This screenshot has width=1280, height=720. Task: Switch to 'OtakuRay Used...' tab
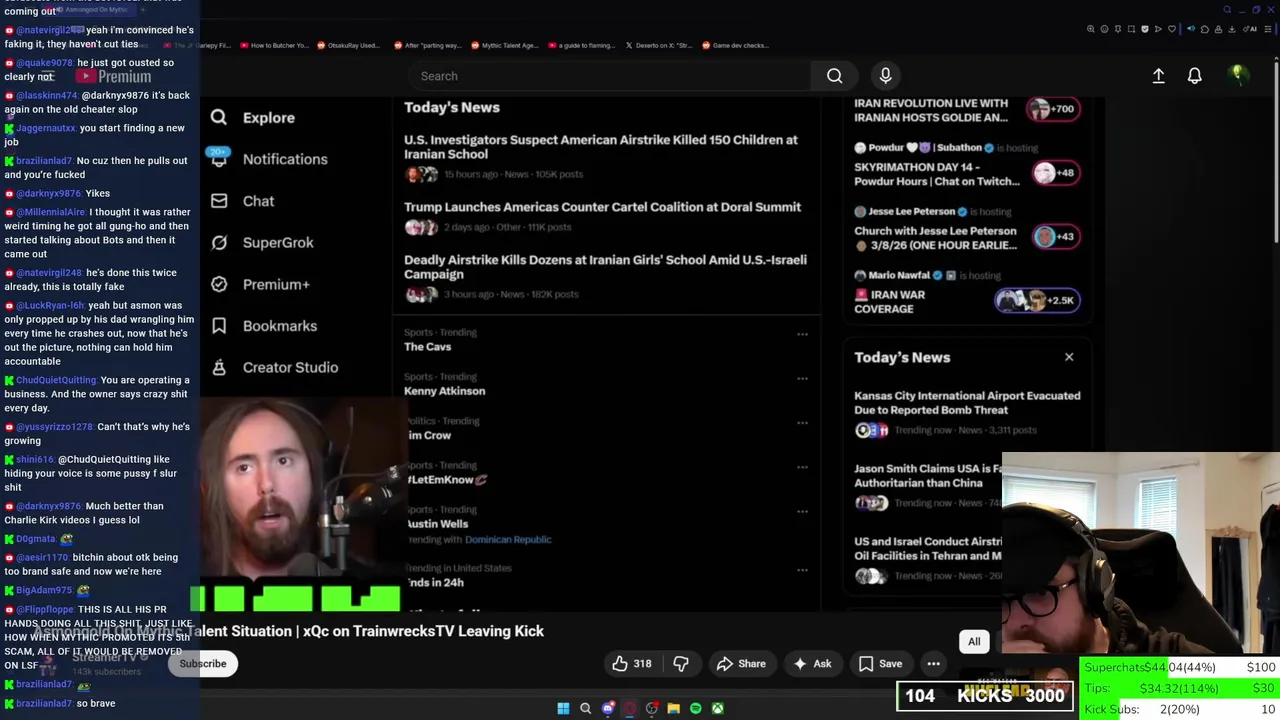click(350, 45)
